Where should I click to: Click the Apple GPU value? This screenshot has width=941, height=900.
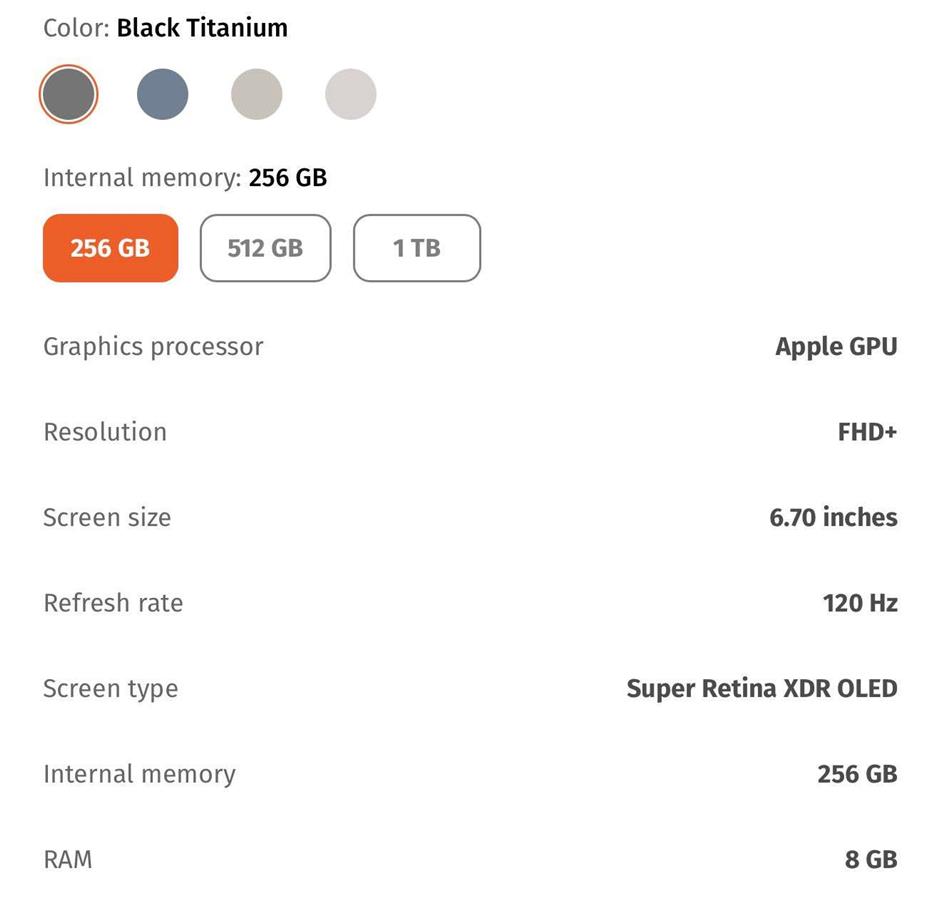836,347
